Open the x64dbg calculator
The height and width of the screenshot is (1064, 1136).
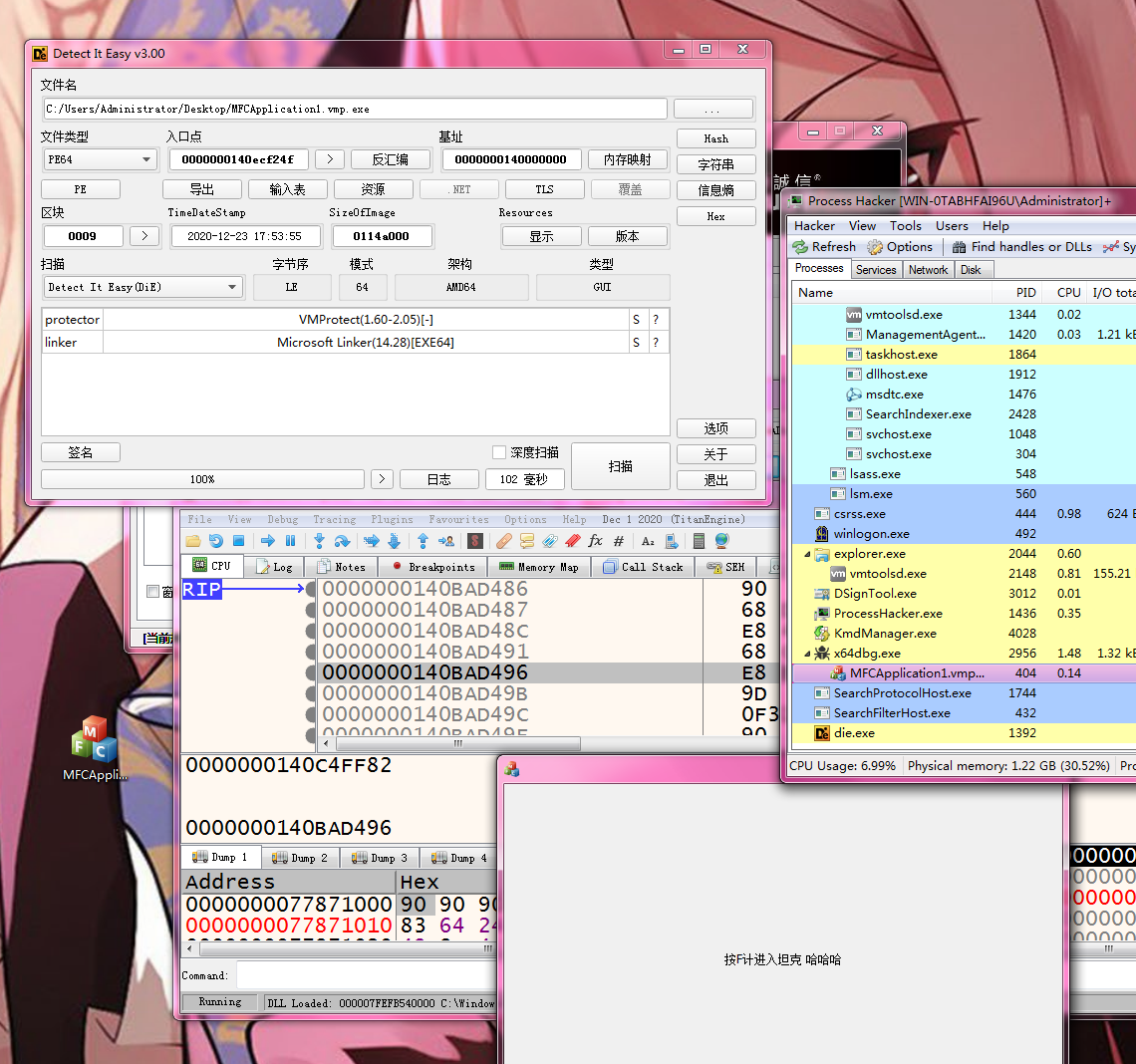click(700, 541)
